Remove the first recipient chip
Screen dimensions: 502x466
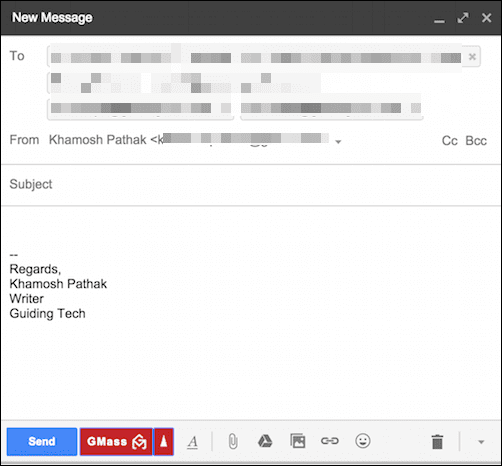(472, 57)
